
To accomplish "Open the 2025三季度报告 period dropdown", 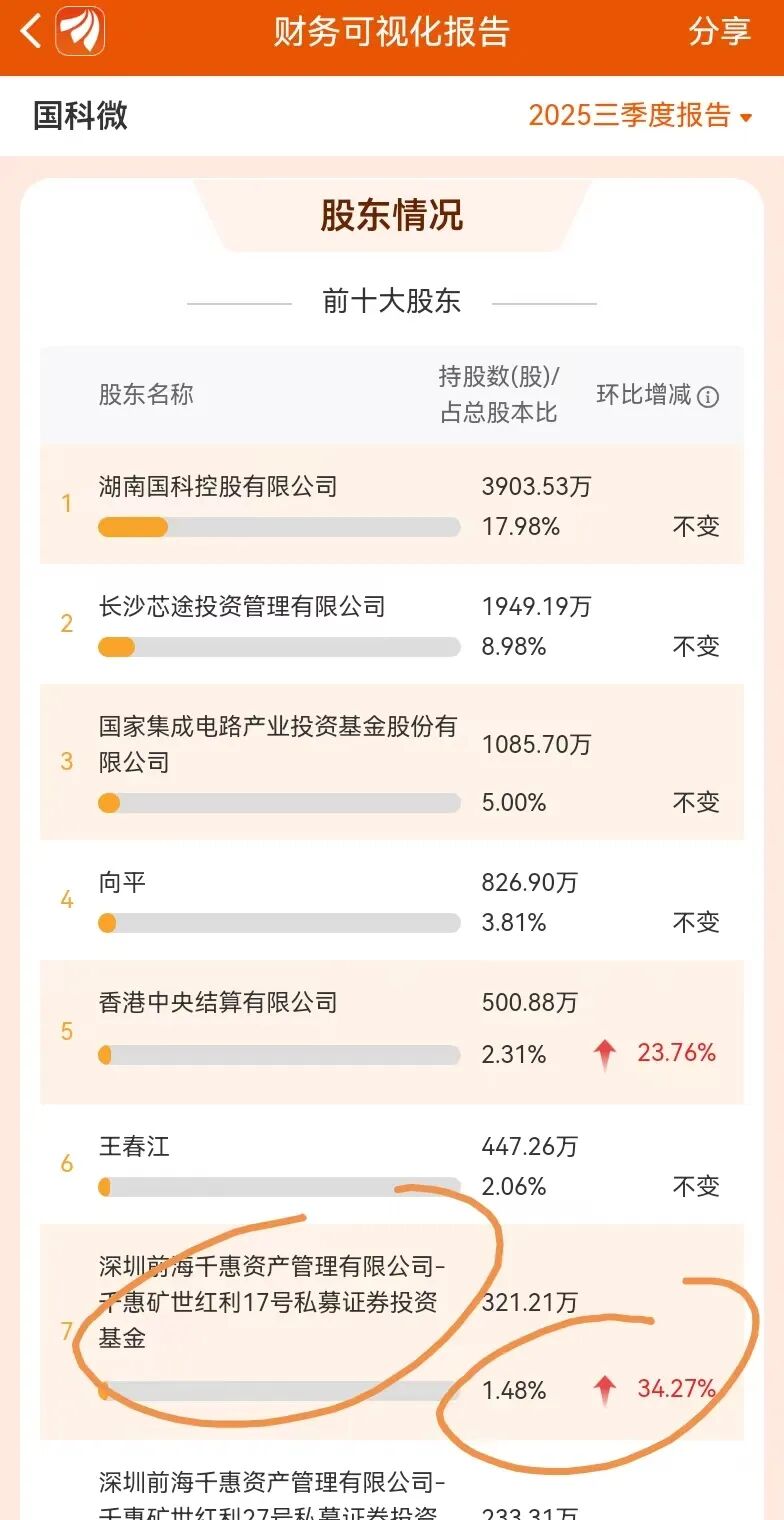I will tap(640, 116).
